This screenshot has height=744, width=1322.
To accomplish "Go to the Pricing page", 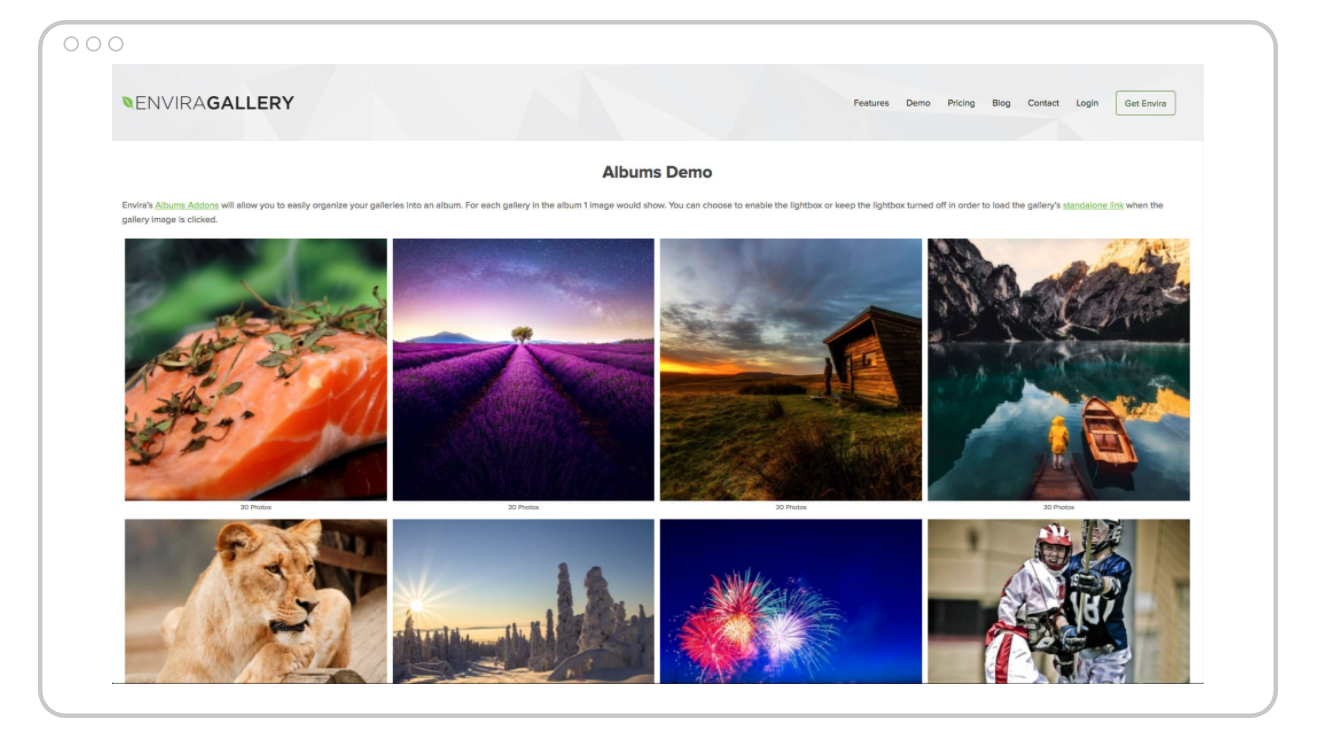I will [x=961, y=103].
